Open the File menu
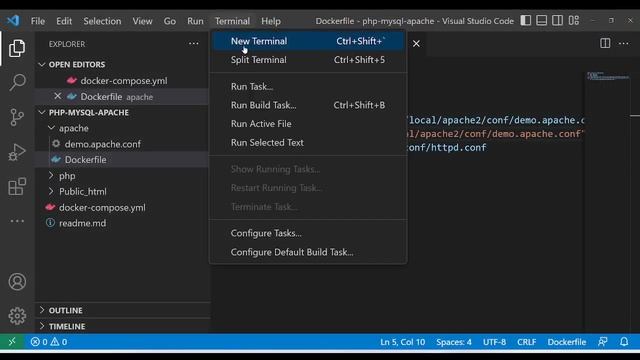The width and height of the screenshot is (640, 360). [38, 21]
